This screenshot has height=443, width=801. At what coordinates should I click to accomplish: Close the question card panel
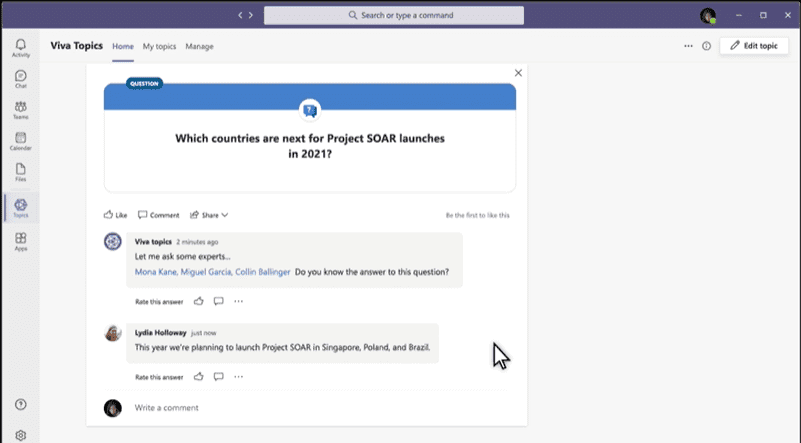[x=518, y=73]
